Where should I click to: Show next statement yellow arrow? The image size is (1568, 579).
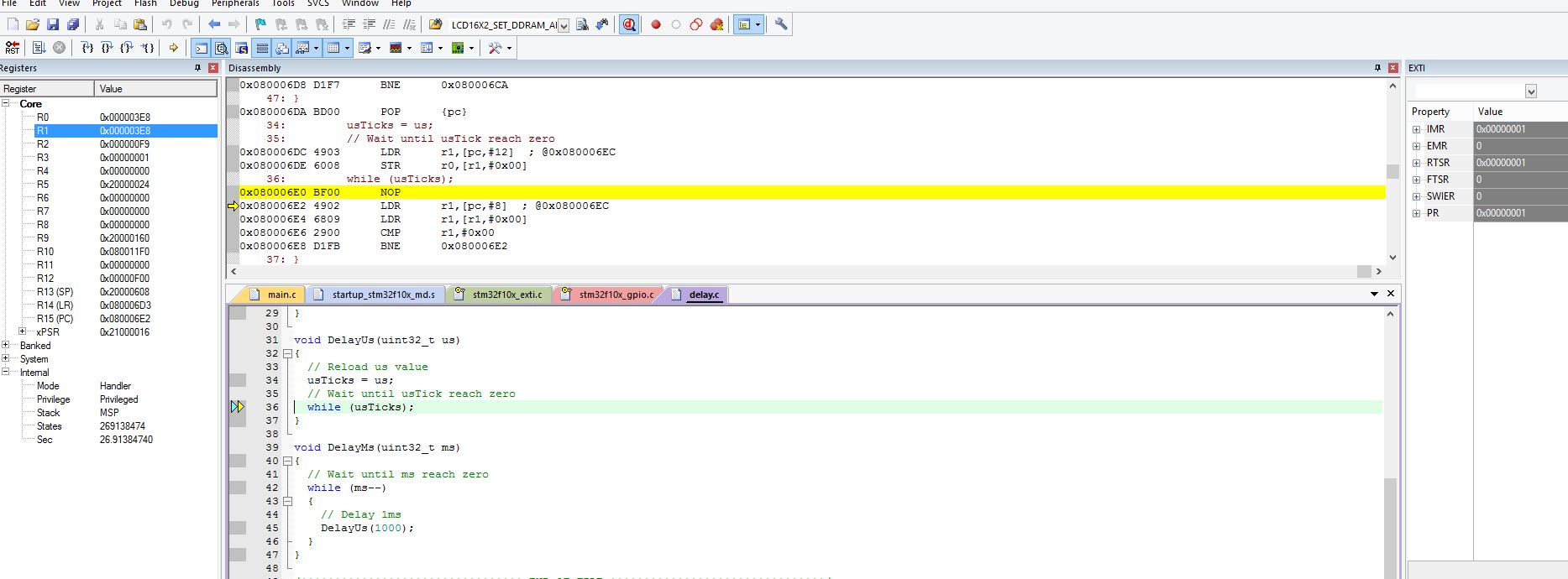[174, 48]
